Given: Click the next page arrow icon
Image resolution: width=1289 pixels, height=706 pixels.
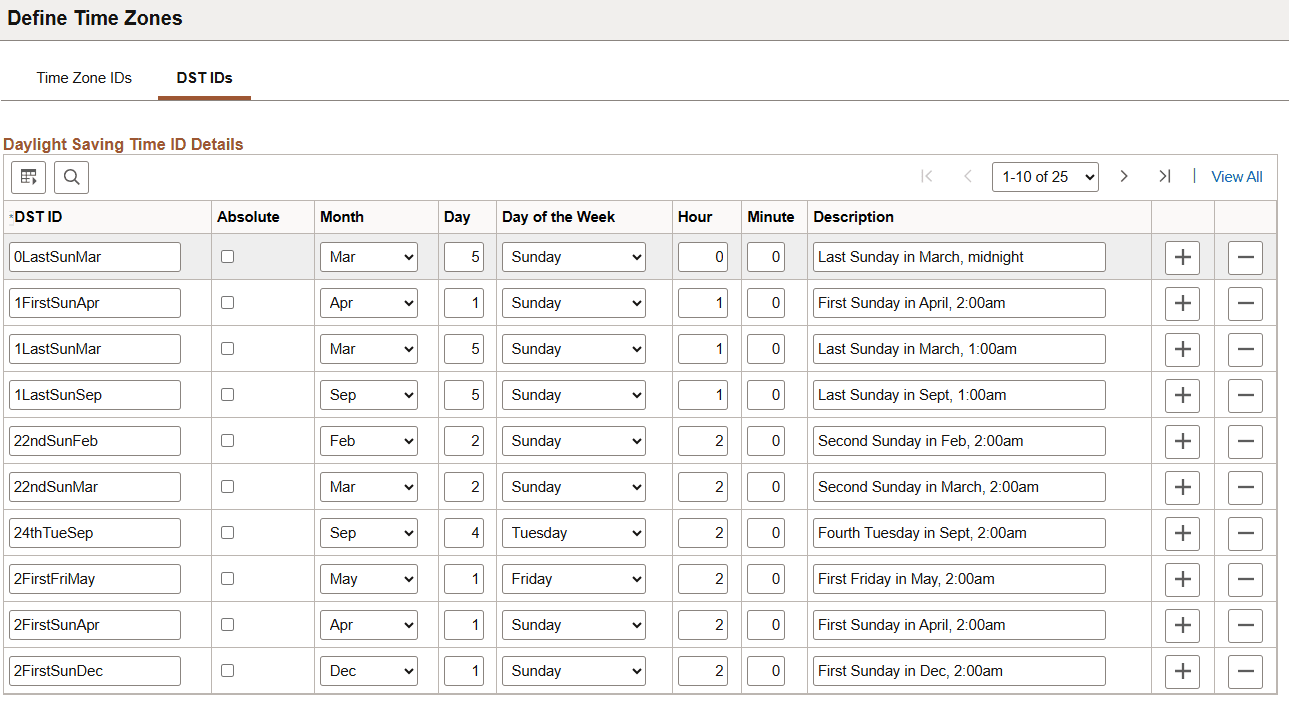Looking at the screenshot, I should click(1124, 176).
